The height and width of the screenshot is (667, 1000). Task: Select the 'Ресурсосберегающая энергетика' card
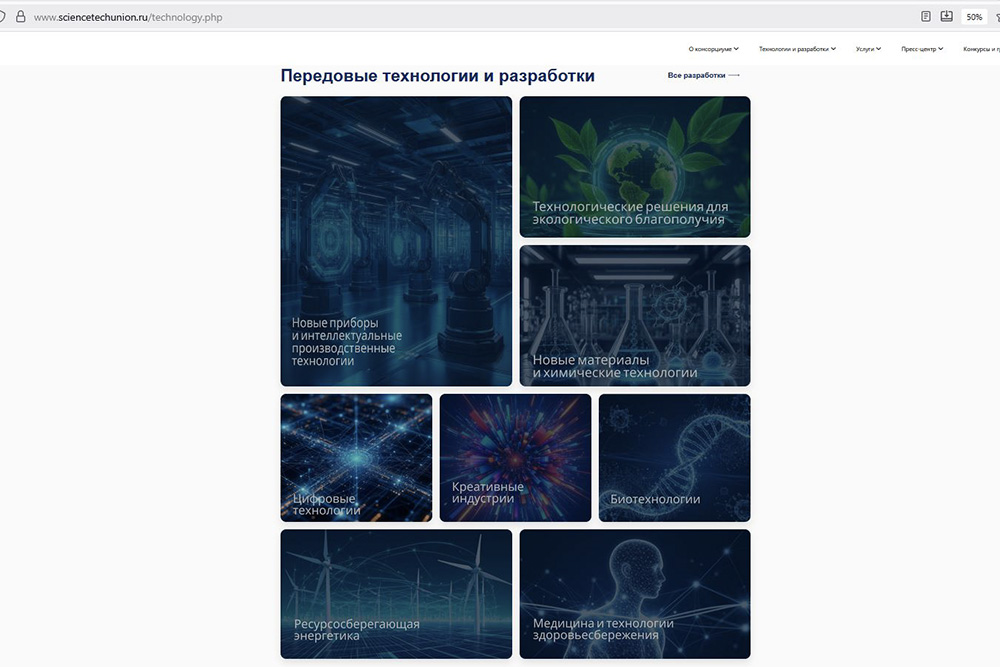click(x=396, y=593)
